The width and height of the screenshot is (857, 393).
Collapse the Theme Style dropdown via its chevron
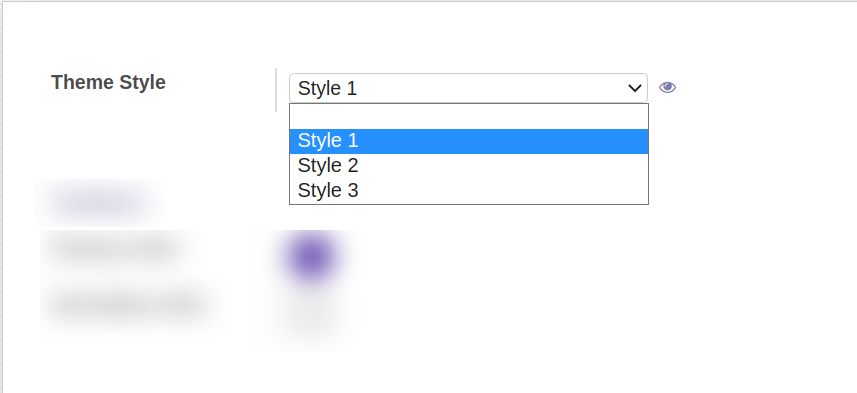(635, 88)
